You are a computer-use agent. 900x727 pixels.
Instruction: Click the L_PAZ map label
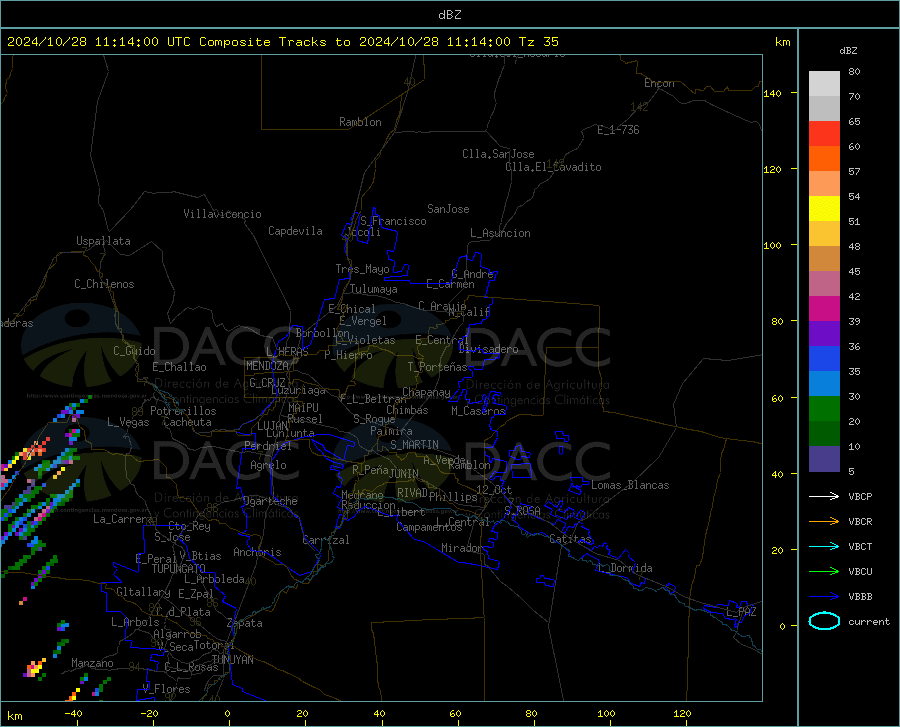click(x=741, y=612)
